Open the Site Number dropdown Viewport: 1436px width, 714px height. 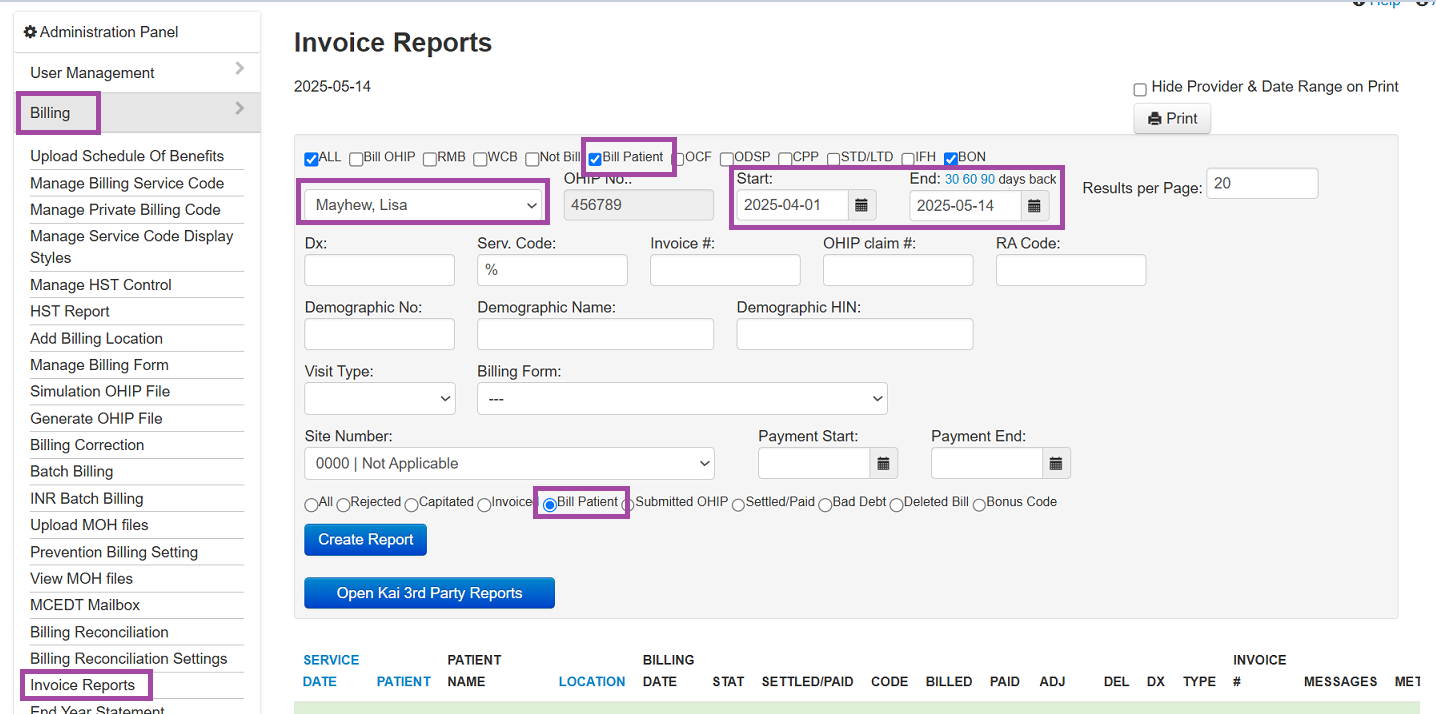coord(509,463)
